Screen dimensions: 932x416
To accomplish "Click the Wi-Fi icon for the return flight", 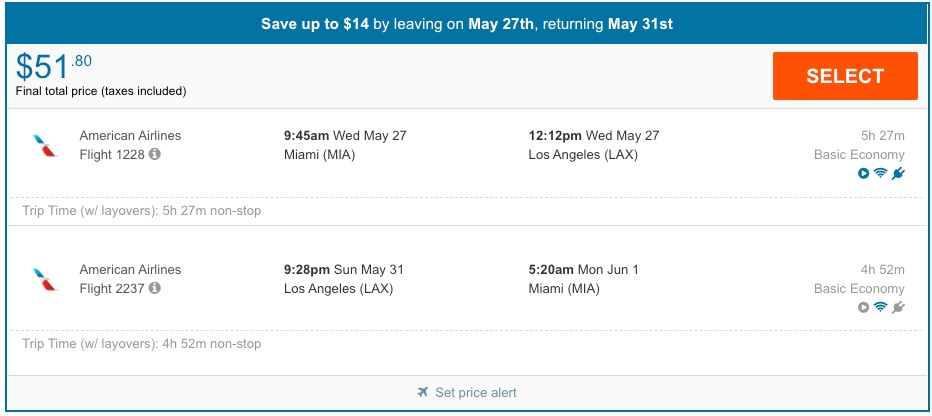I will 880,307.
